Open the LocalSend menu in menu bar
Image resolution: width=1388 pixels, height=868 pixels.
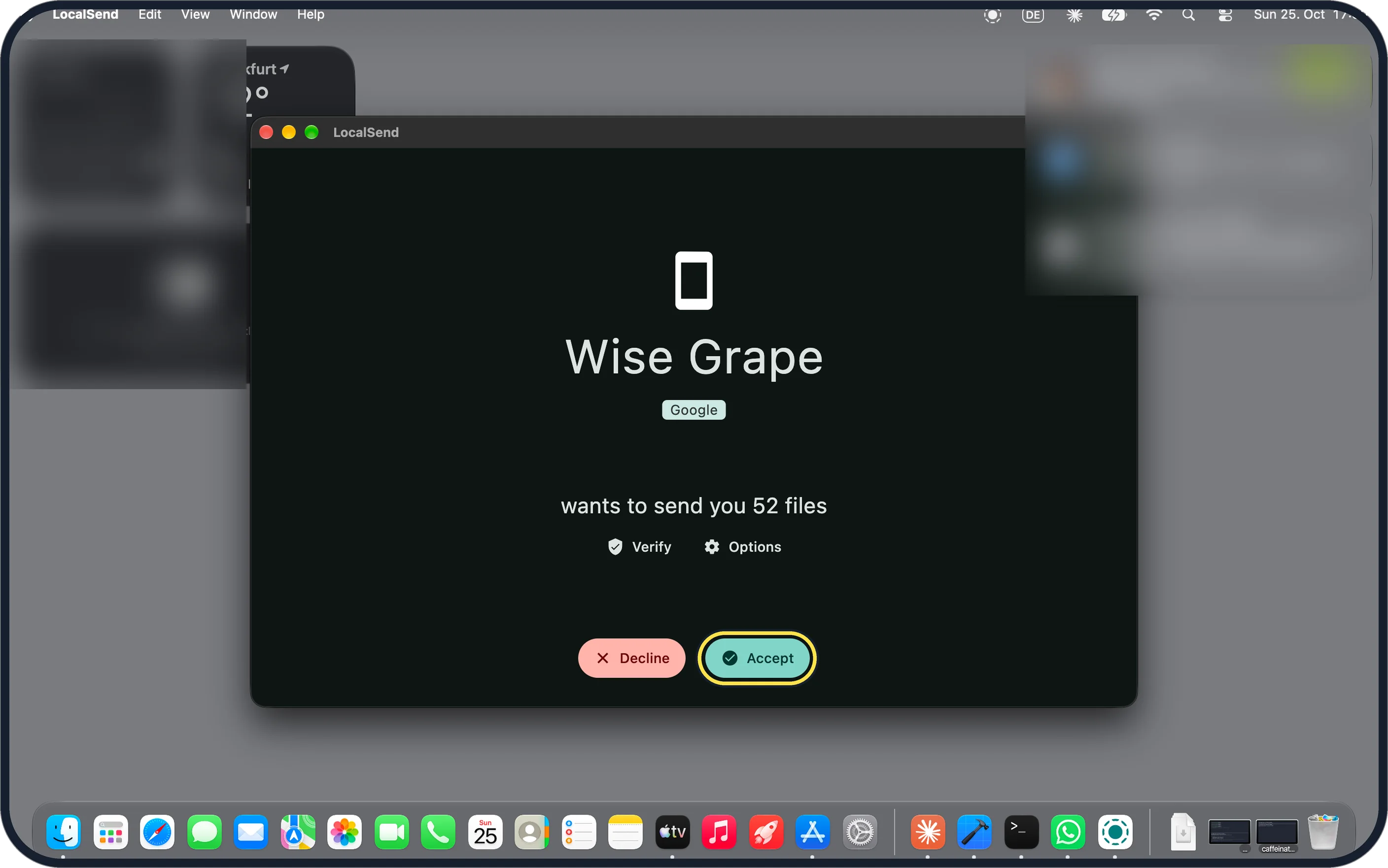pos(85,14)
